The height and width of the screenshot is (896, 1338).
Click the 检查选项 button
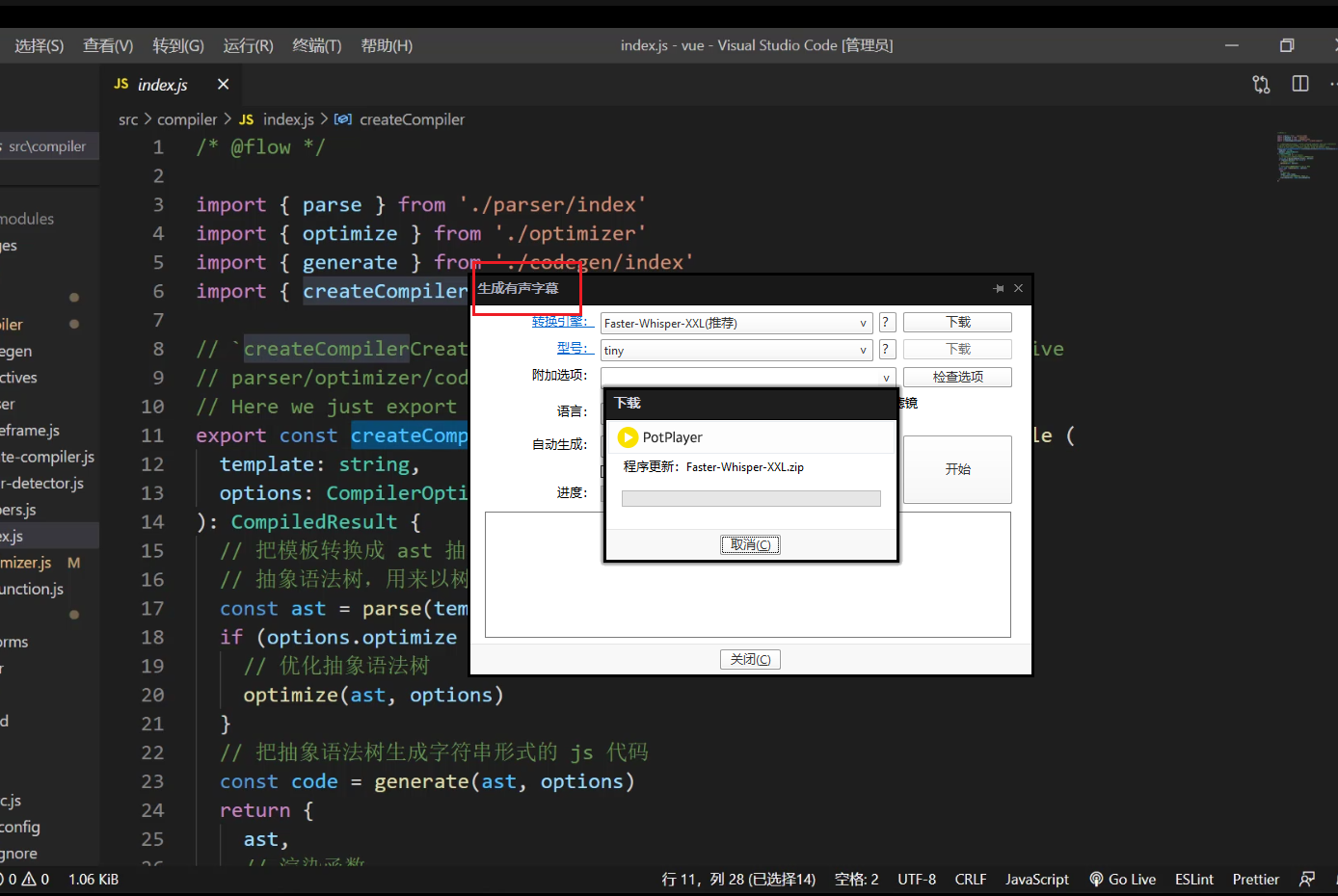click(x=957, y=377)
